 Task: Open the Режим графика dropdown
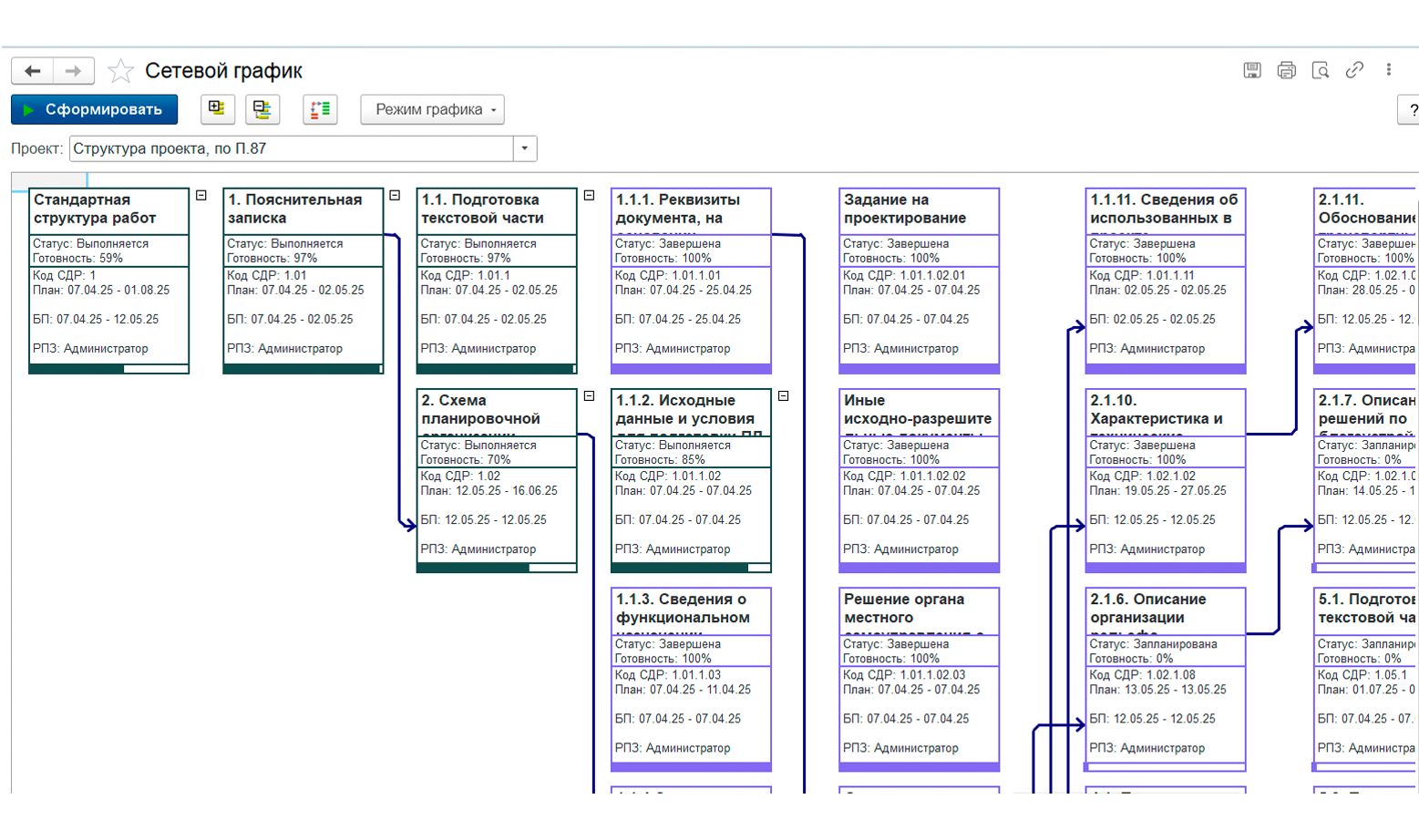point(433,109)
